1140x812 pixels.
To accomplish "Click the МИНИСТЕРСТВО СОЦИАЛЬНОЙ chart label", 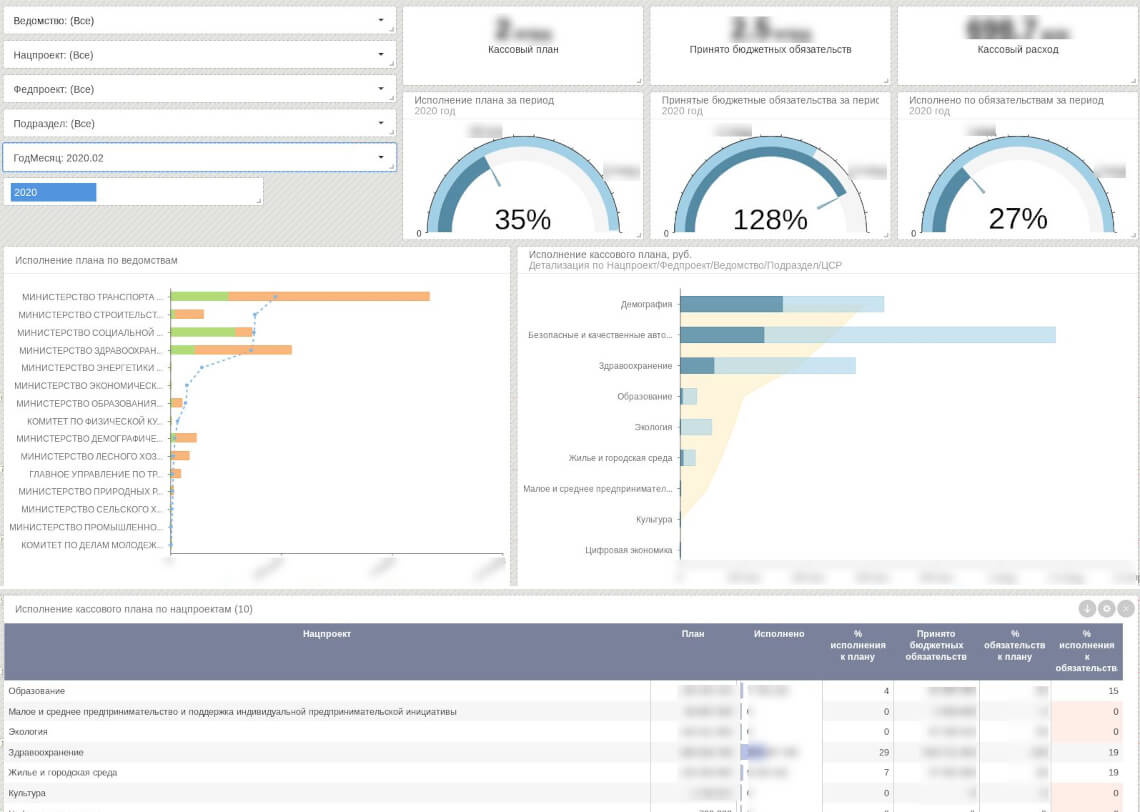I will (x=90, y=332).
